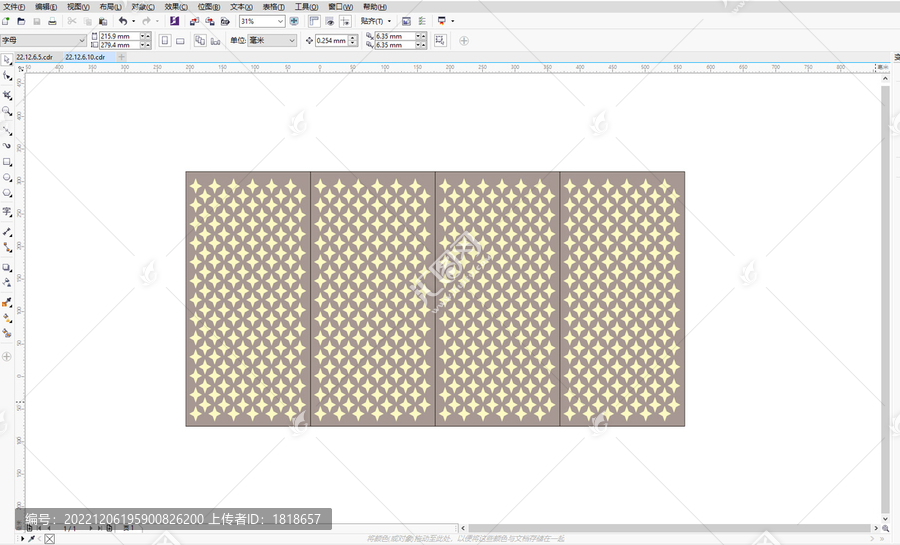900x545 pixels.
Task: Open the 文件 menu
Action: tap(14, 7)
